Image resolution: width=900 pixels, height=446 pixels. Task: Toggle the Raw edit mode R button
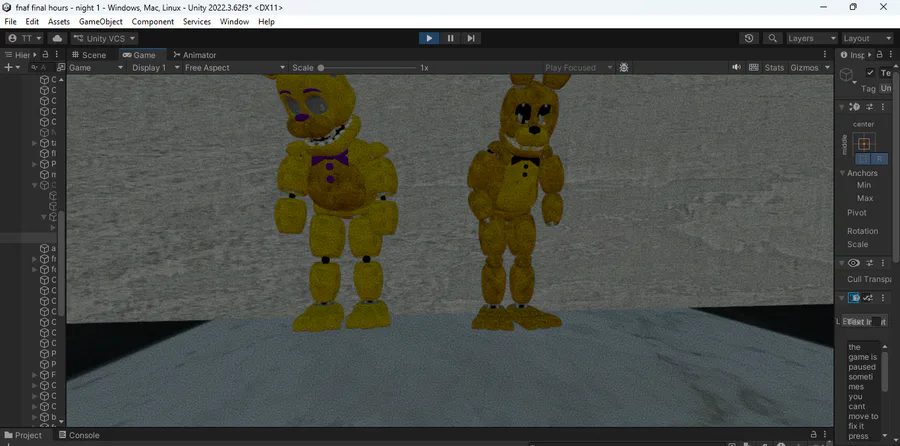[x=879, y=159]
